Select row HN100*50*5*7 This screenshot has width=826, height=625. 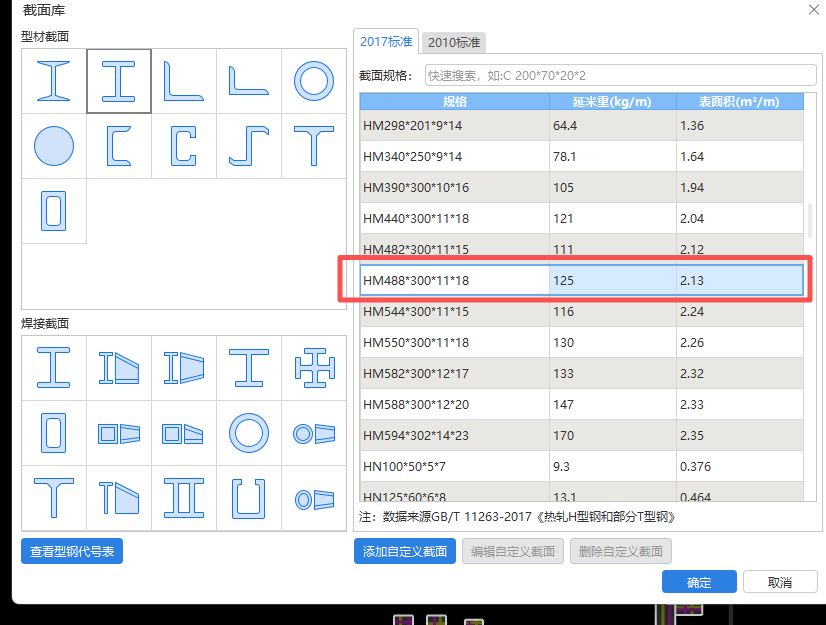click(x=582, y=466)
